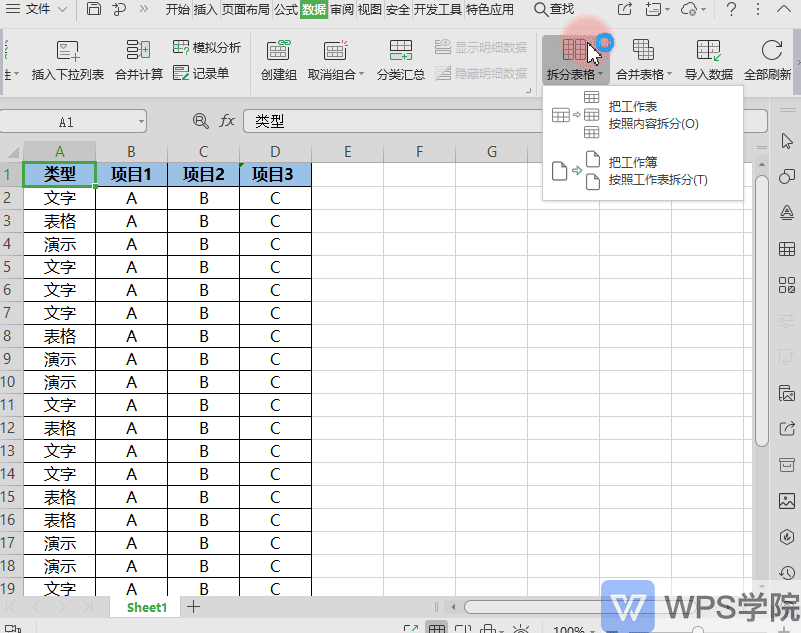Click 插入下拉列表 ribbon button
Image resolution: width=801 pixels, height=633 pixels.
[67, 60]
